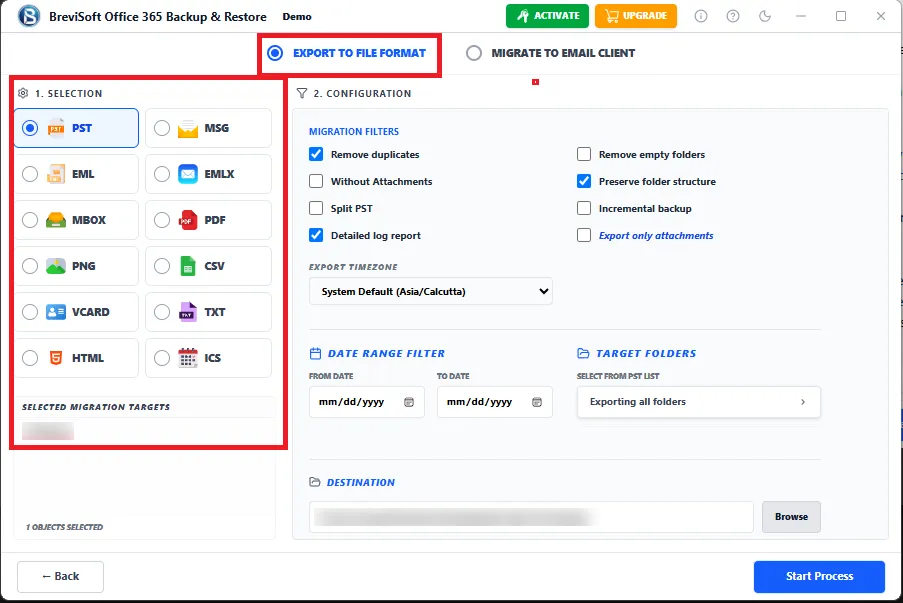This screenshot has height=603, width=903.
Task: Click the '1 OBJECTS SELECTED' status text
Action: pos(64,527)
